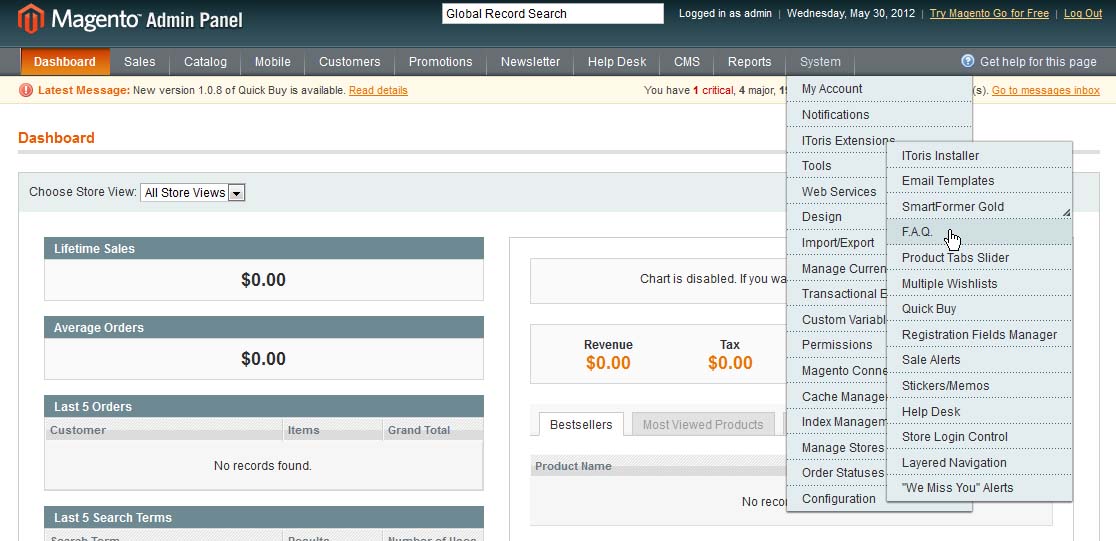Click the Product Name column header

tap(658, 466)
